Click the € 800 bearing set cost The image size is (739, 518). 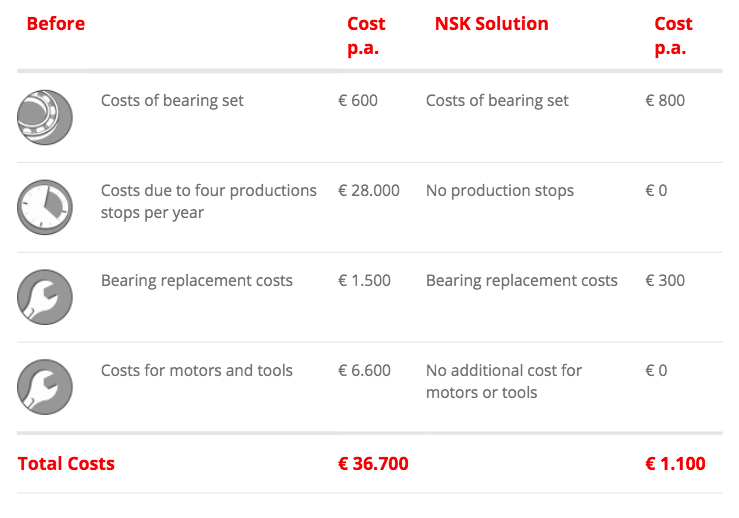[x=665, y=100]
